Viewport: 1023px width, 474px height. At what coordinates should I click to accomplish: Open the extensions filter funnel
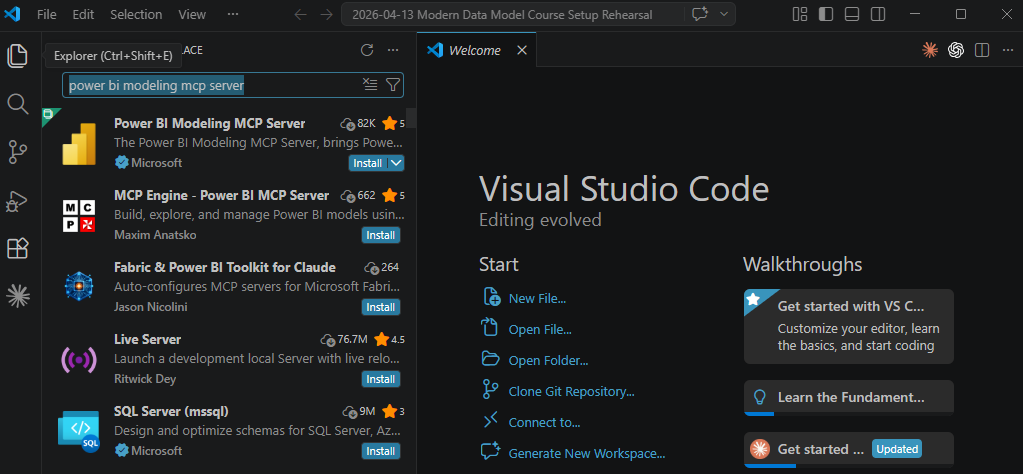(393, 84)
